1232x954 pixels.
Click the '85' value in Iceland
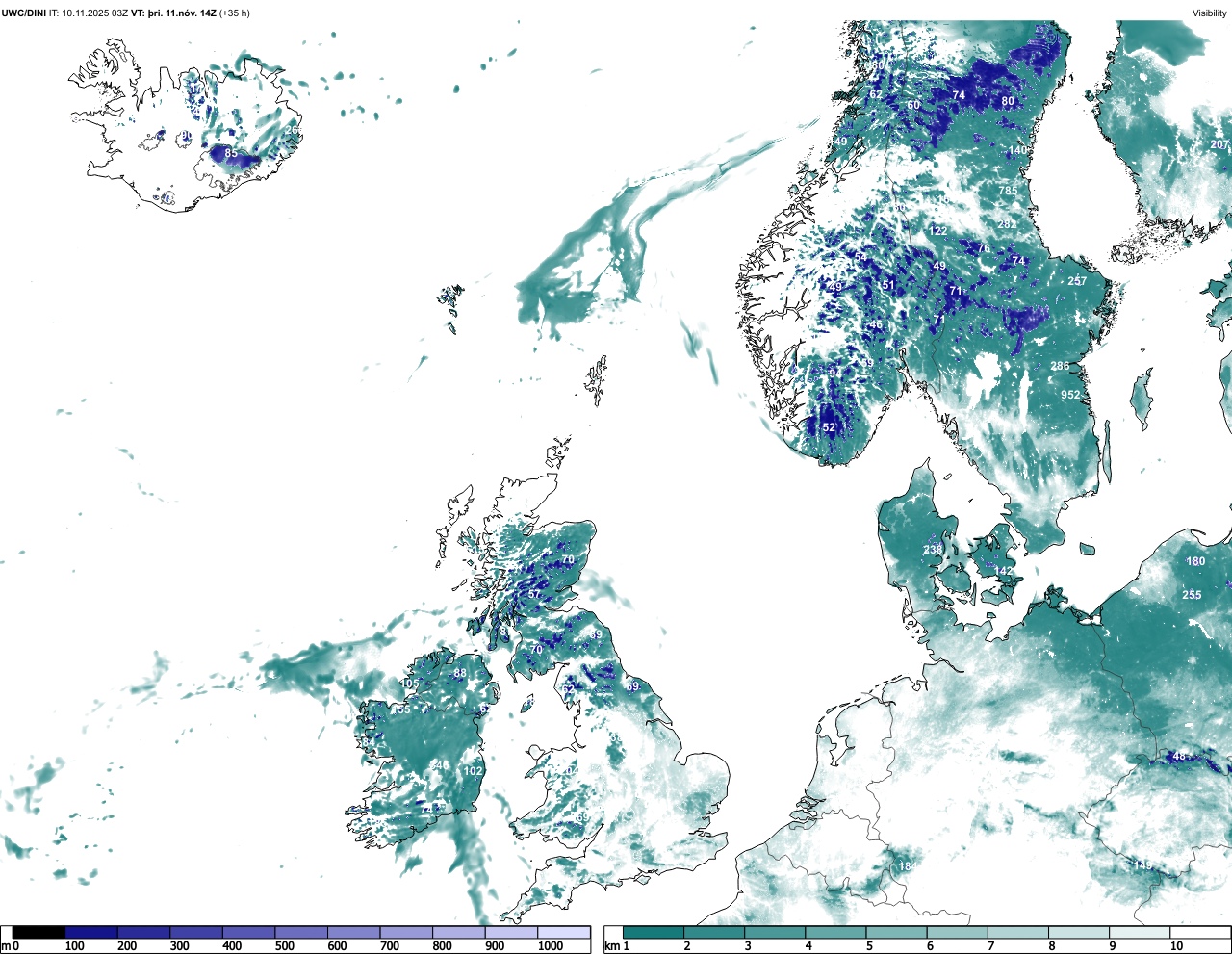pos(231,153)
